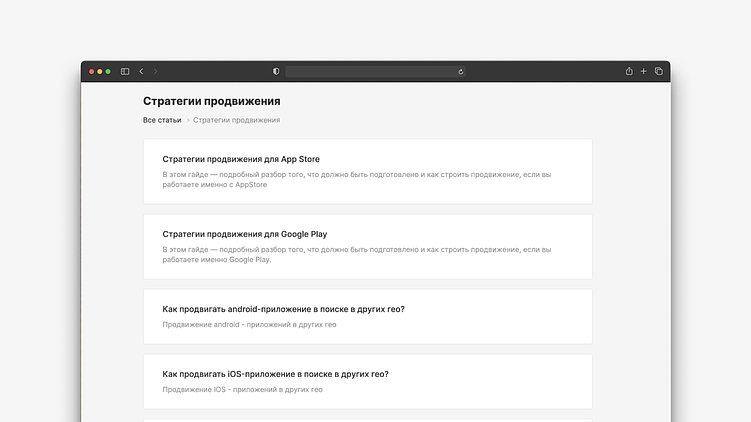
Task: Select the 'Стратегии продвижения' breadcrumb item
Action: pos(237,120)
